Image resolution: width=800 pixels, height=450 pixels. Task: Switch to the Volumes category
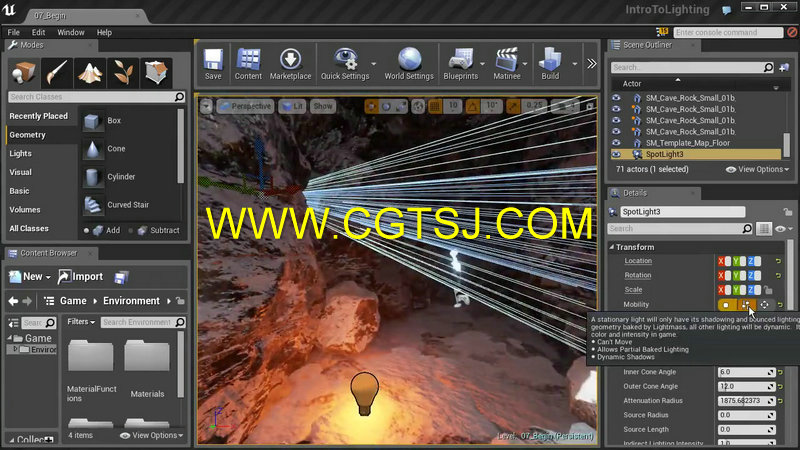[25, 210]
